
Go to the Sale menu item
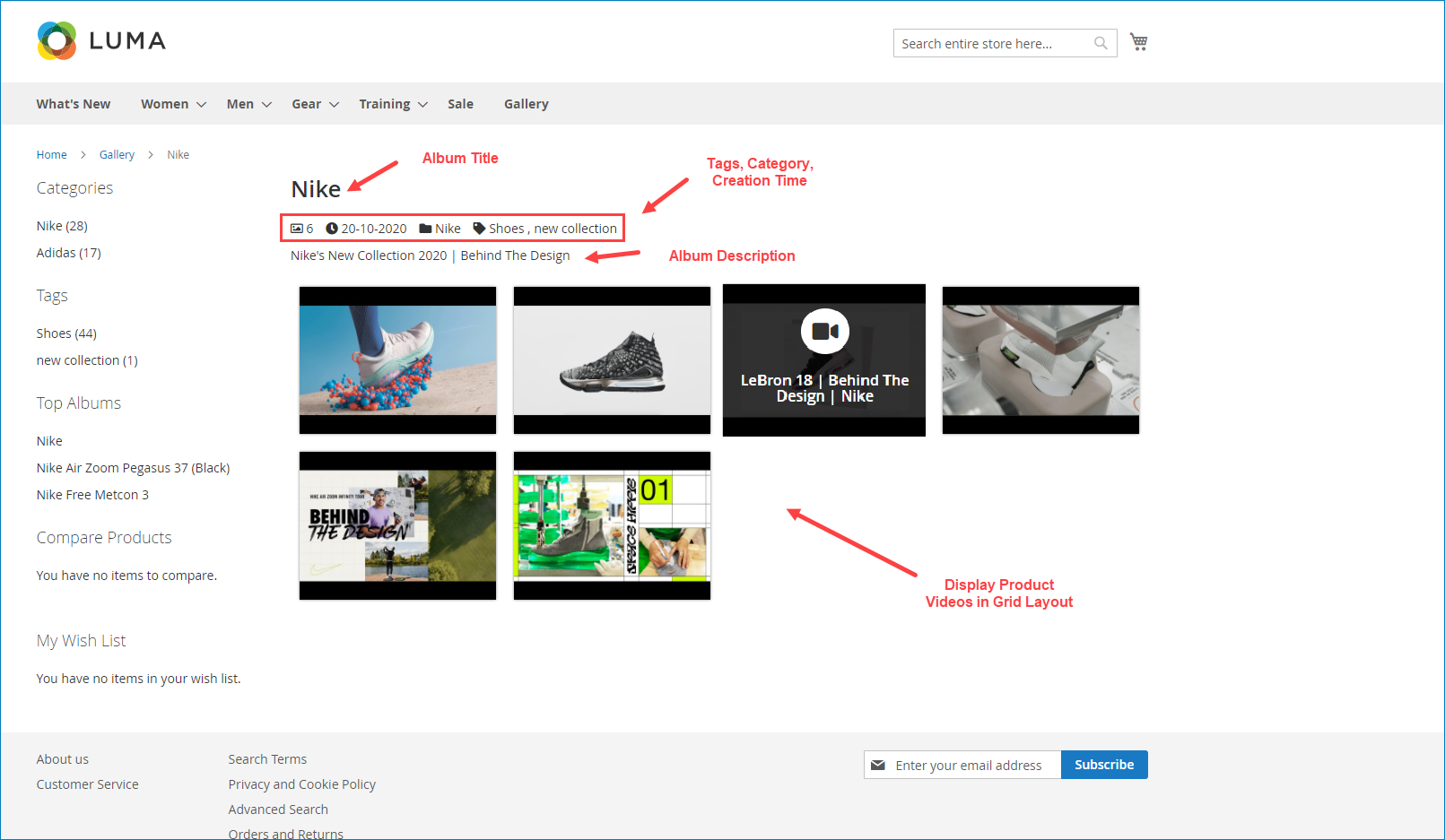point(460,104)
